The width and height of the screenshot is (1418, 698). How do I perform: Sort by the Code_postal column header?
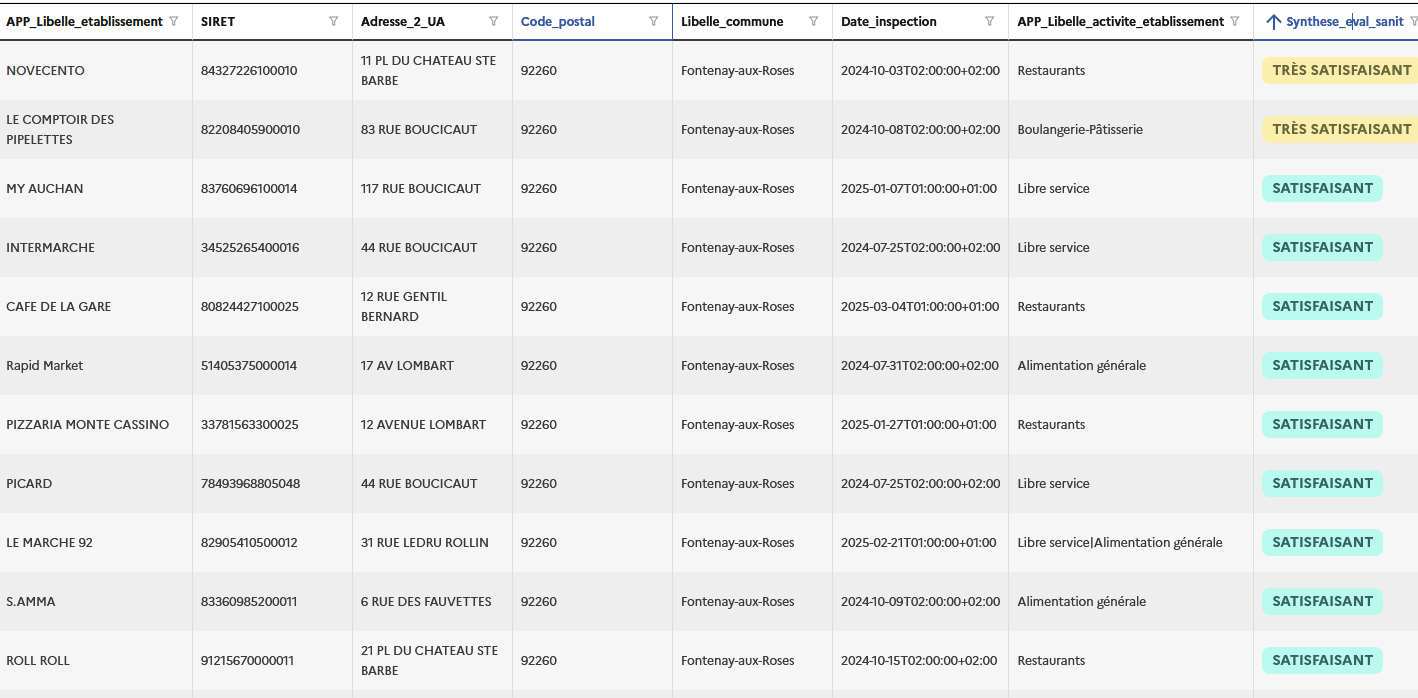pos(558,21)
